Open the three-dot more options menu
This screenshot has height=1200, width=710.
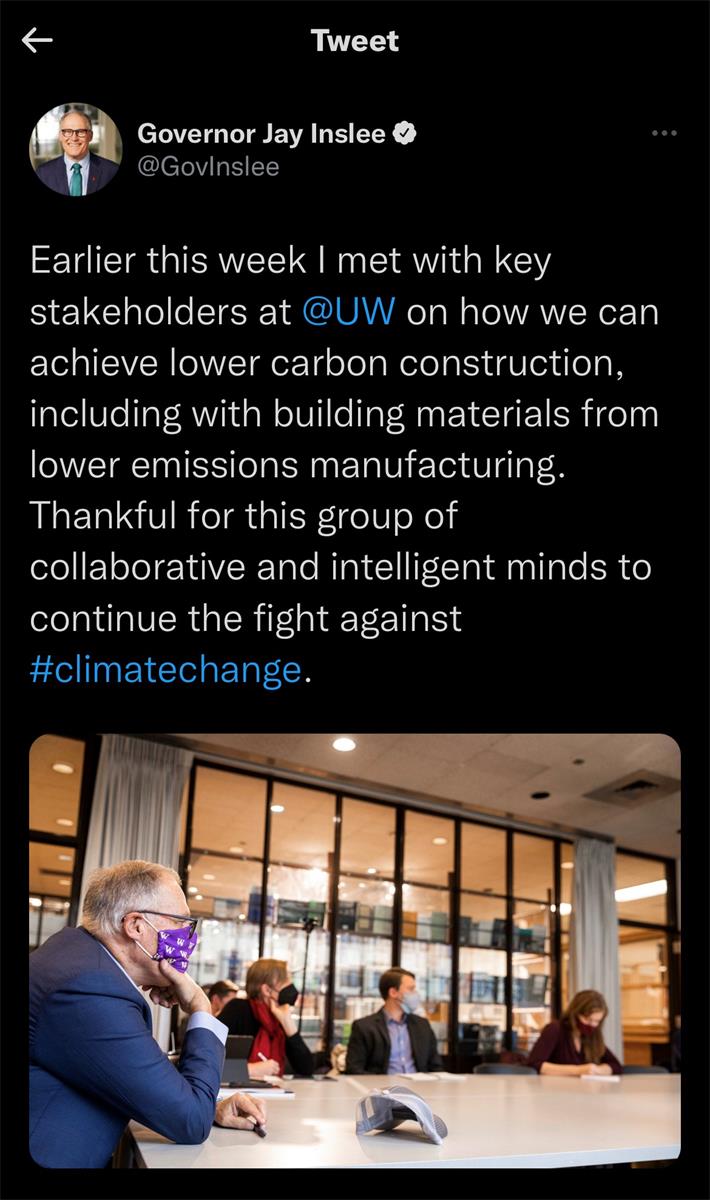(664, 132)
